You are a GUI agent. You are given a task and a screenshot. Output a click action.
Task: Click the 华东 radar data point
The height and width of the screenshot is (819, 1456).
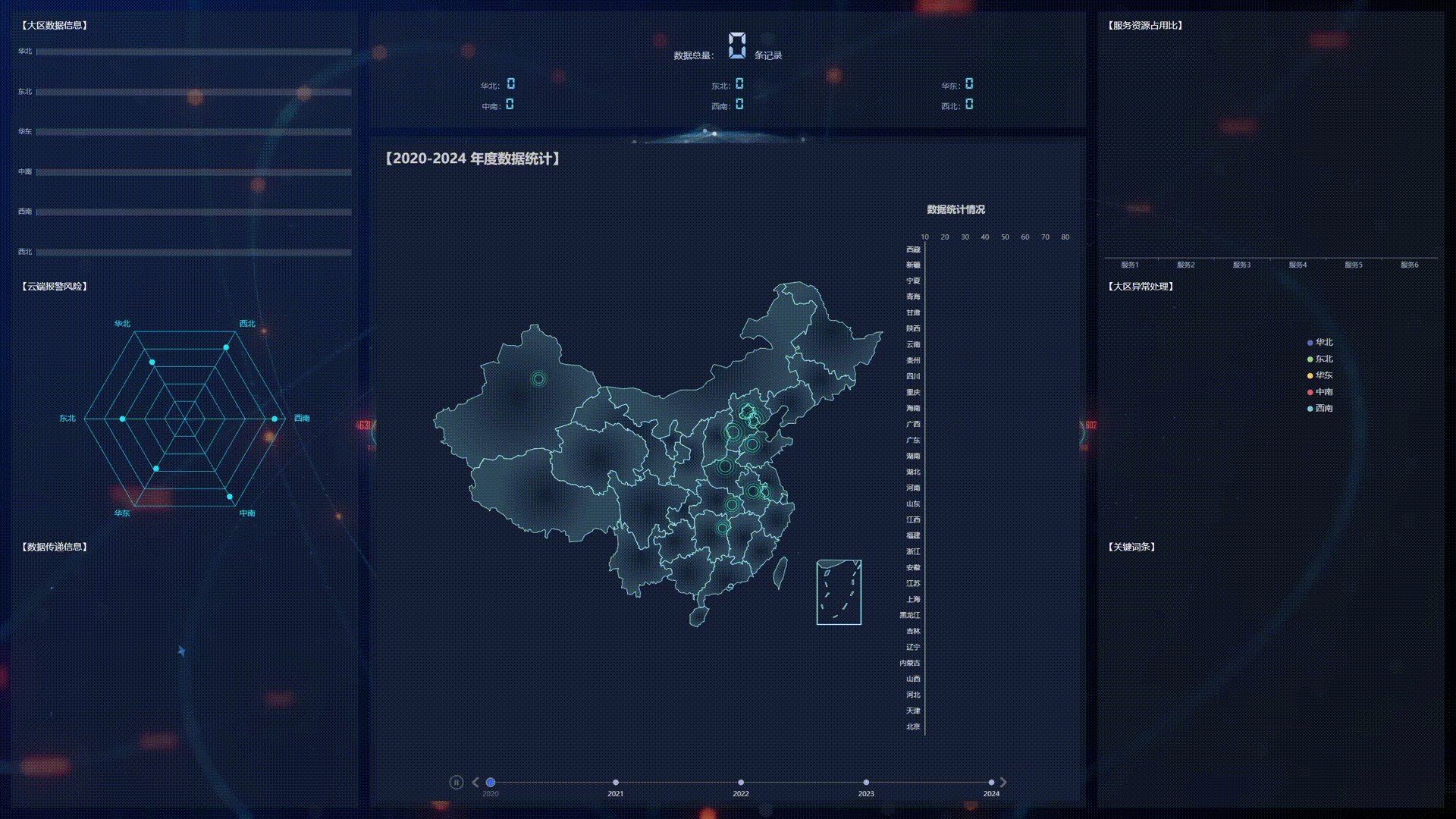coord(156,469)
